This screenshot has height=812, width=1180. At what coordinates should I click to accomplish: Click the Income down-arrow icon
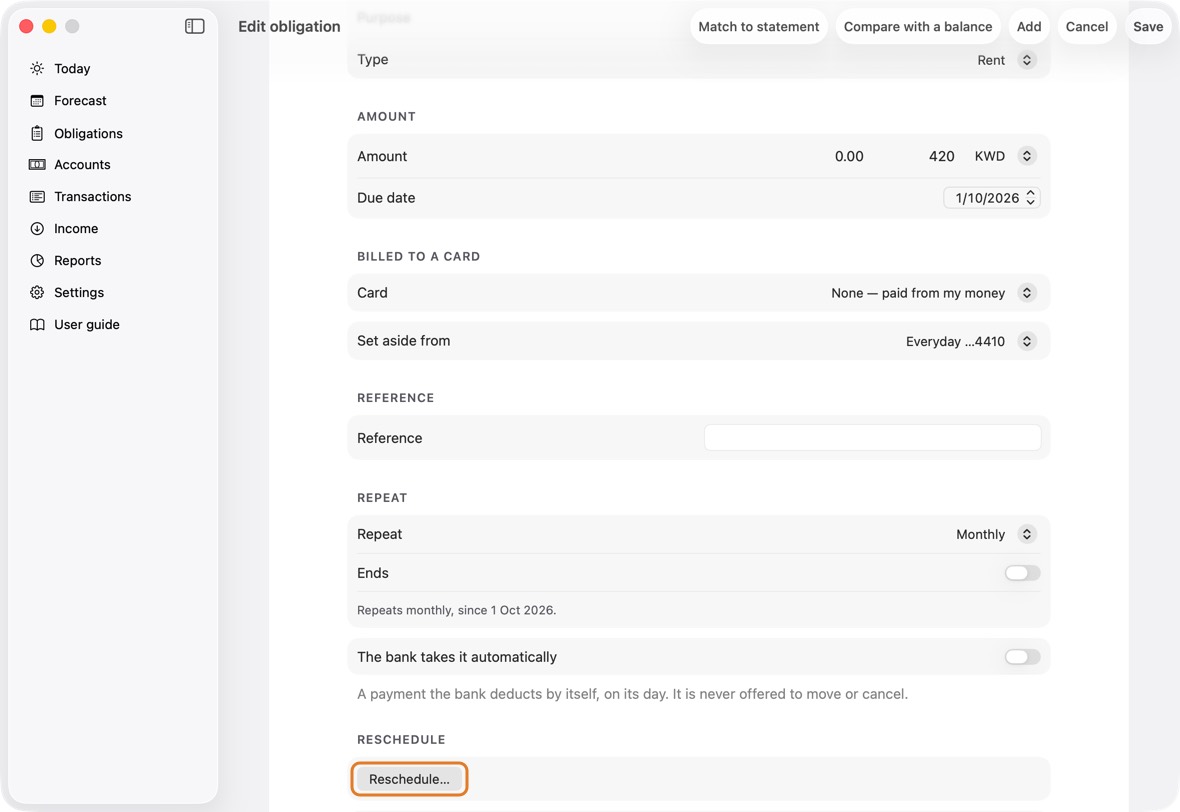37,229
